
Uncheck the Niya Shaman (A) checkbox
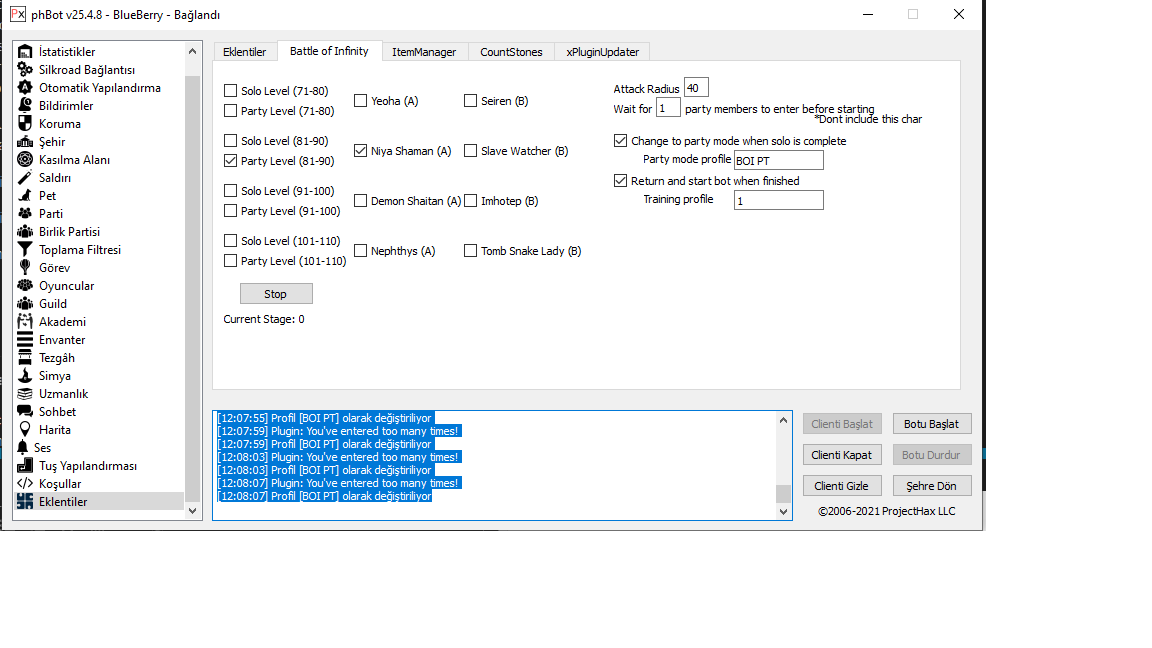[361, 151]
